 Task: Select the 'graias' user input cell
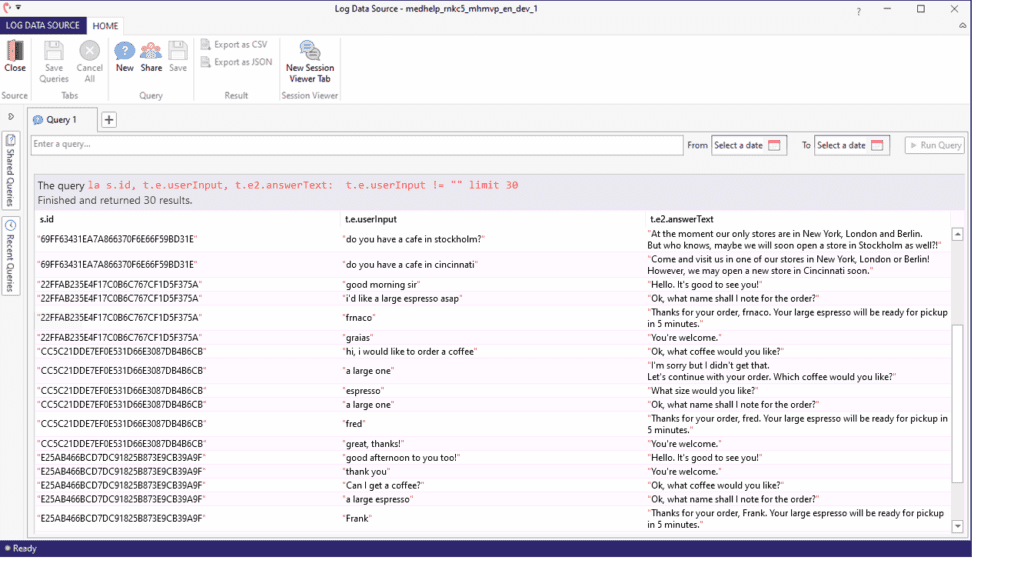pyautogui.click(x=358, y=338)
